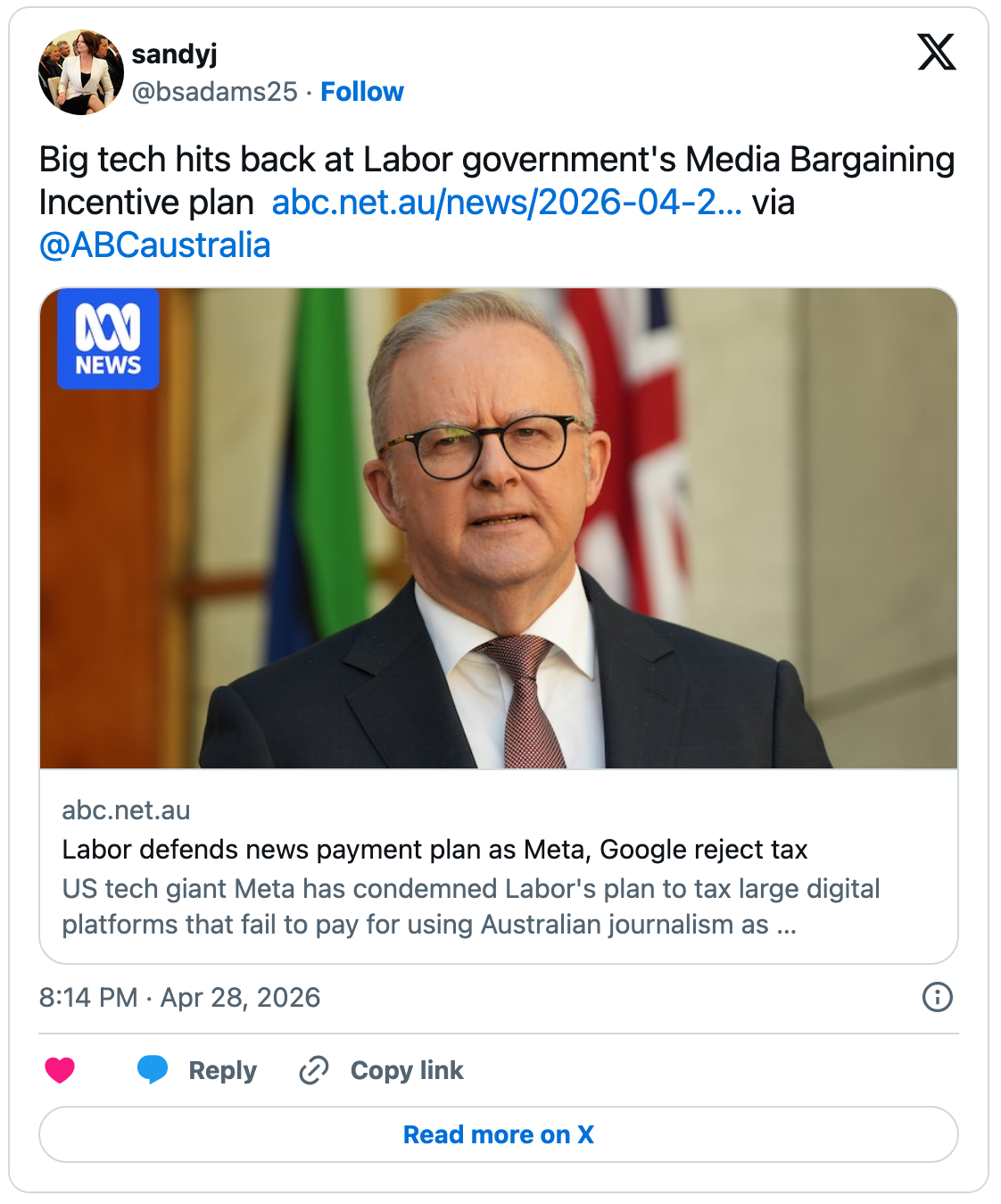The width and height of the screenshot is (1001, 1204).
Task: Click the blue reply speech bubble icon
Action: [153, 1069]
